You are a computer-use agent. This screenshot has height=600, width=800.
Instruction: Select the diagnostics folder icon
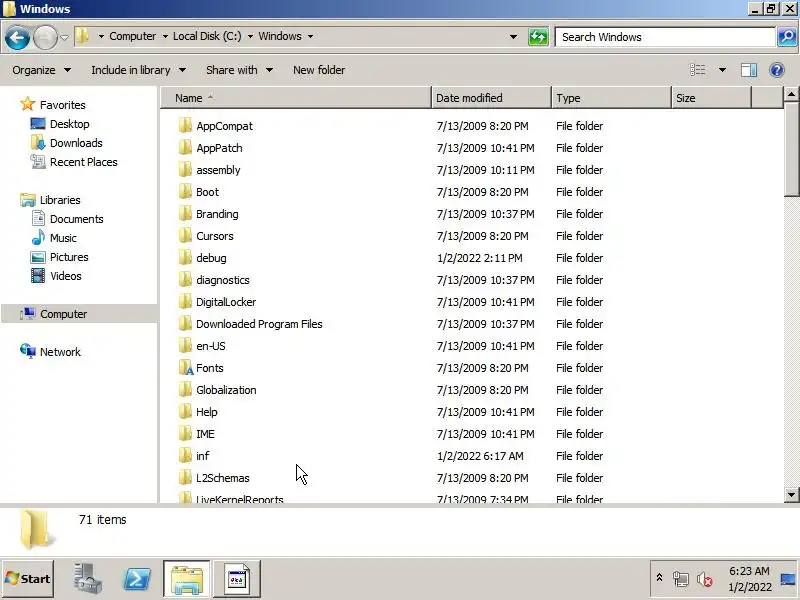tap(185, 279)
